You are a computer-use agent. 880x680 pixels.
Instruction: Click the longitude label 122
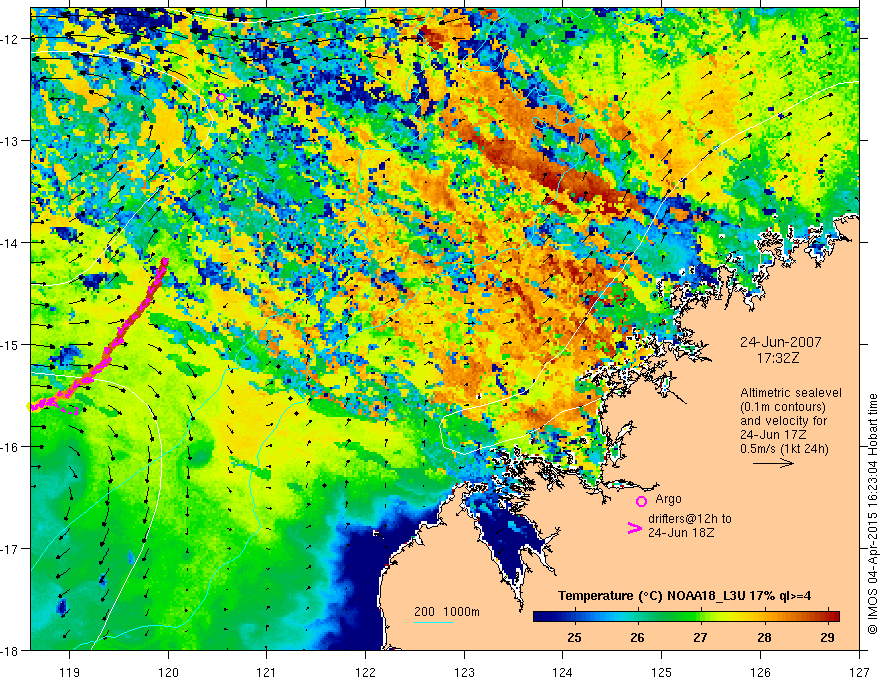point(365,672)
